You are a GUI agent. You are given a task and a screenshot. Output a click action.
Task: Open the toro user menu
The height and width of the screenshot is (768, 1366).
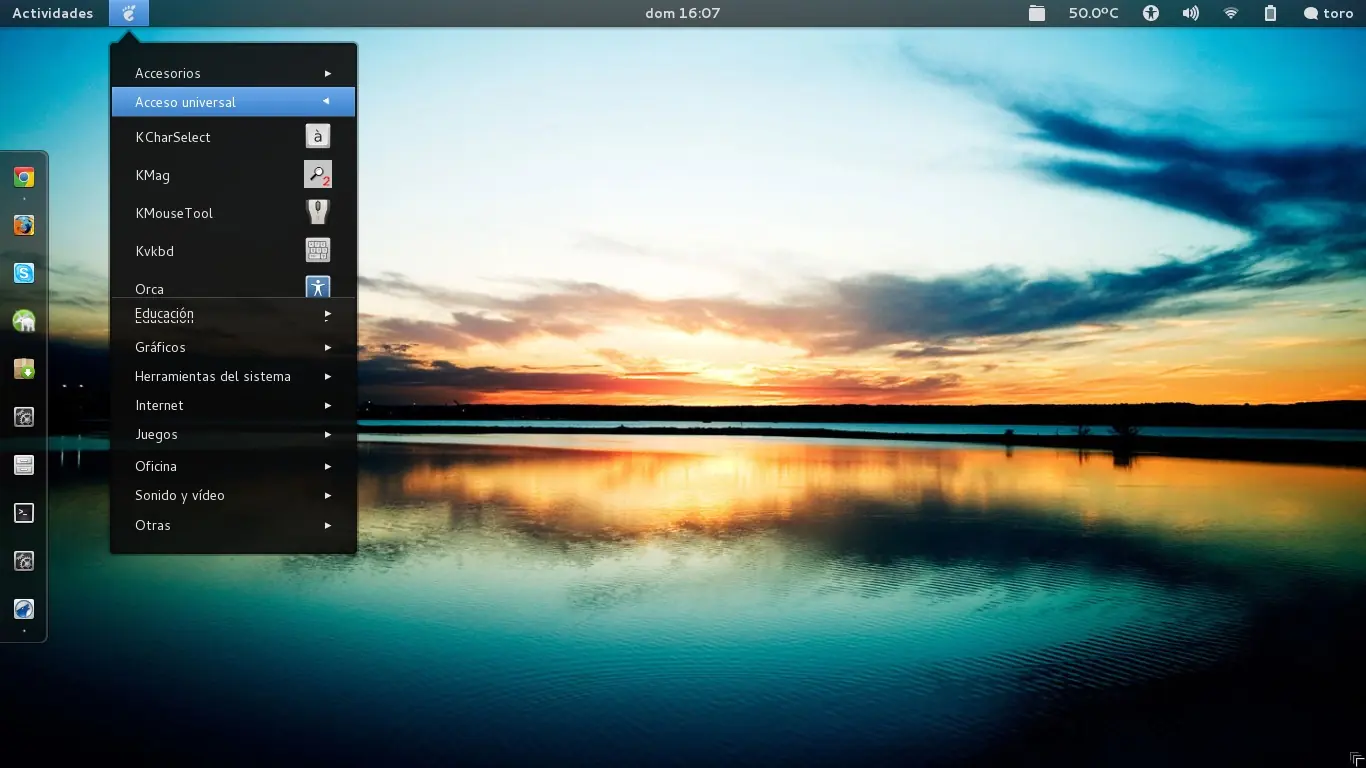click(1328, 13)
